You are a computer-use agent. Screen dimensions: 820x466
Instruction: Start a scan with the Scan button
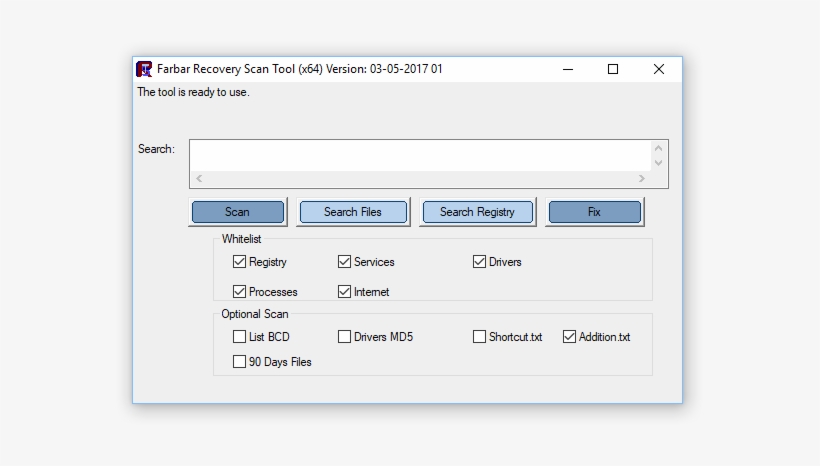[x=238, y=212]
